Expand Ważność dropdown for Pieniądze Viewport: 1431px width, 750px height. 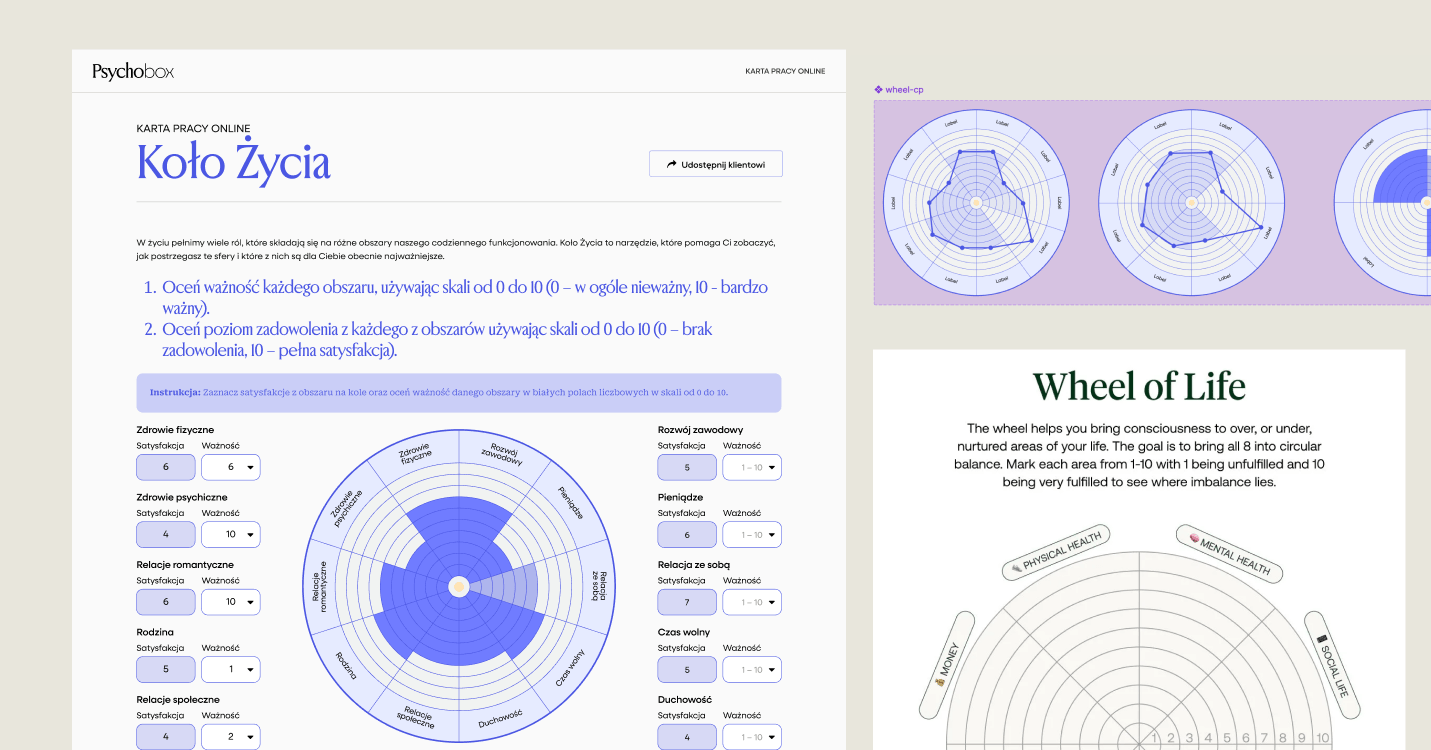click(x=752, y=534)
